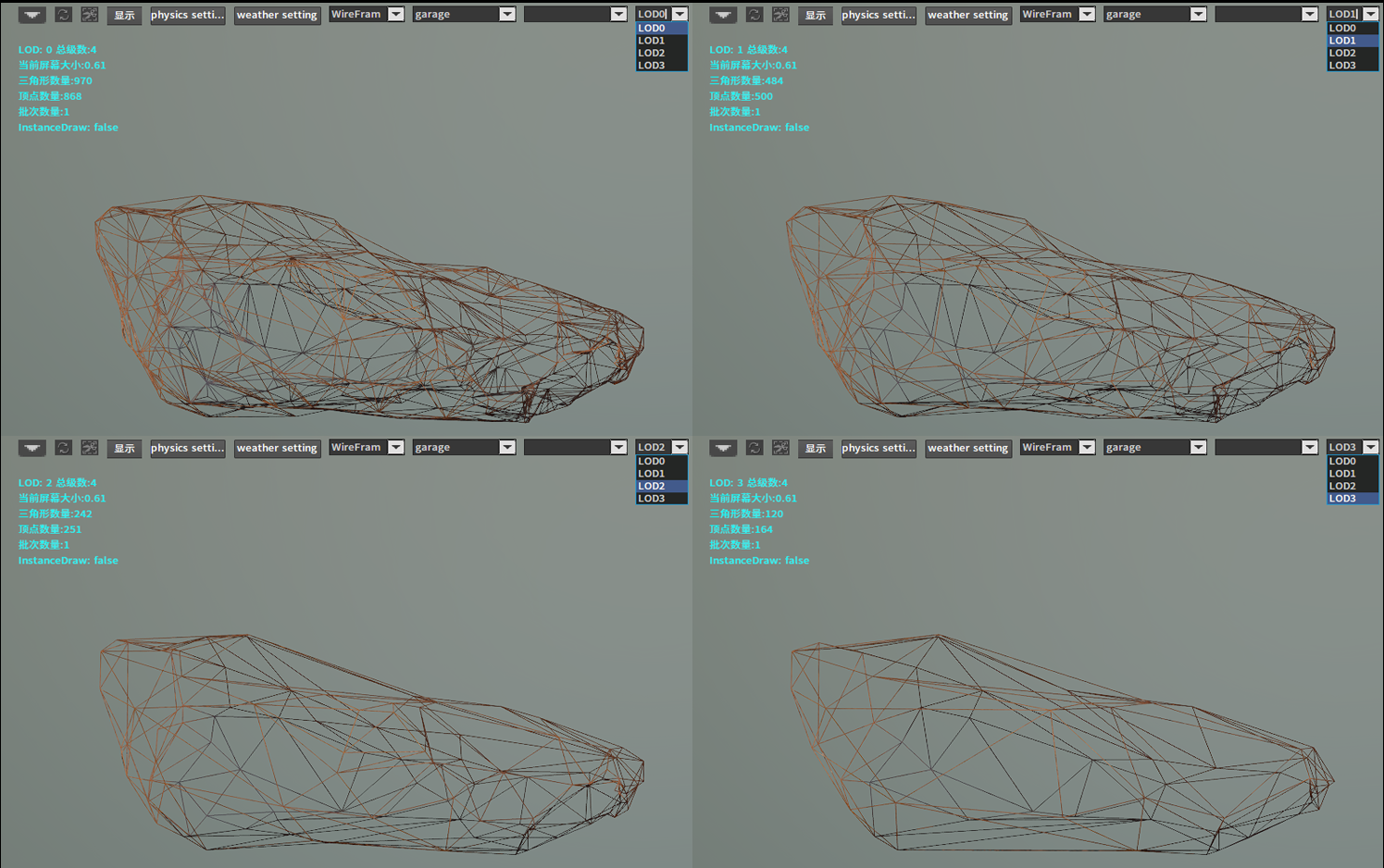
Task: Click the refresh icon in the LOD 0 viewport
Action: (63, 15)
